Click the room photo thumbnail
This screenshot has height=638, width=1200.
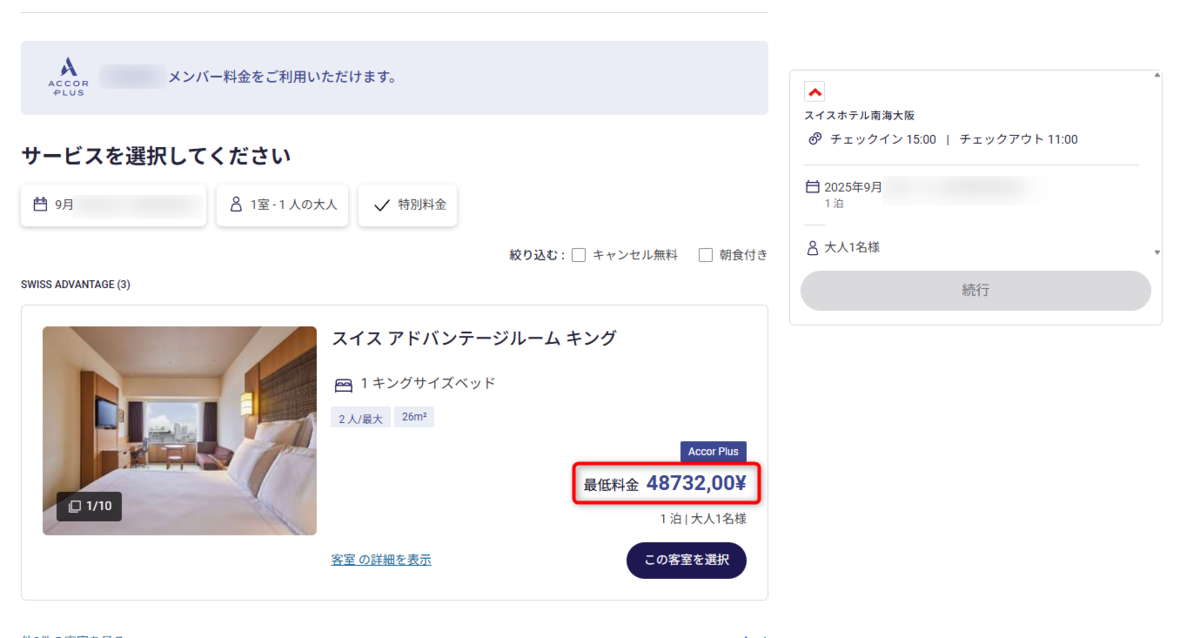(180, 420)
